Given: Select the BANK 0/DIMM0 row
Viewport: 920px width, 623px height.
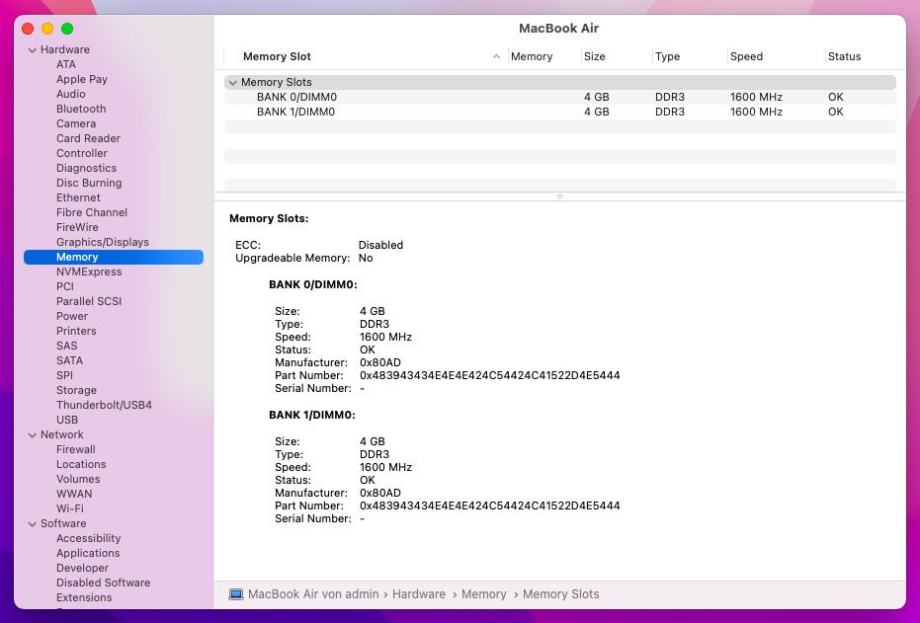Looking at the screenshot, I should pyautogui.click(x=295, y=97).
